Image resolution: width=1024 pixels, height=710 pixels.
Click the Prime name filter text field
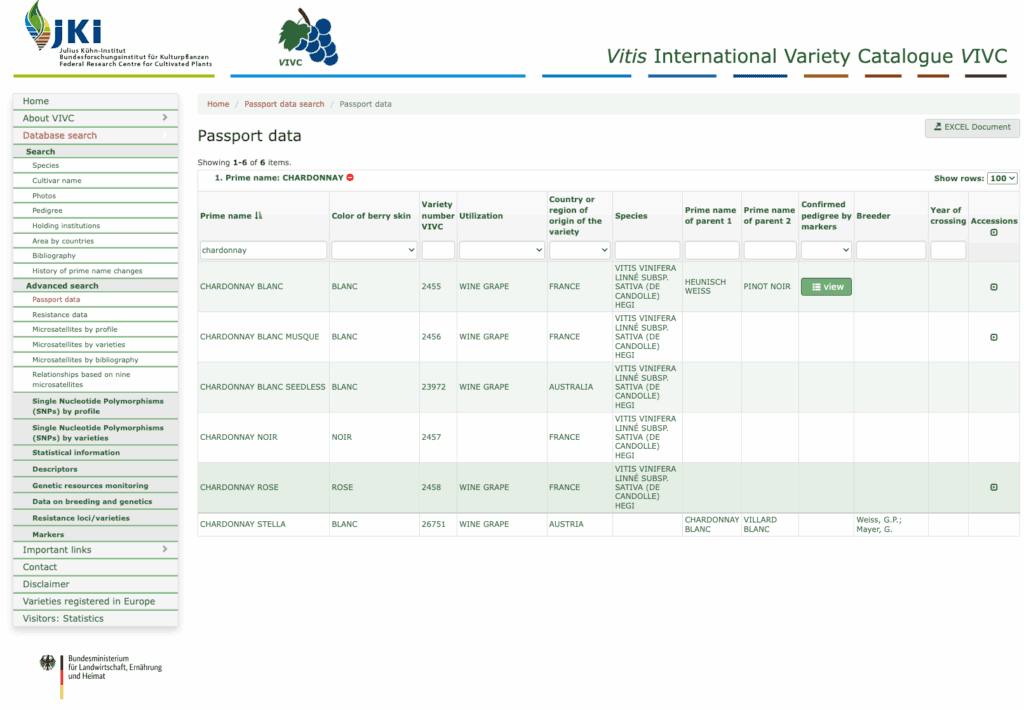click(x=263, y=250)
